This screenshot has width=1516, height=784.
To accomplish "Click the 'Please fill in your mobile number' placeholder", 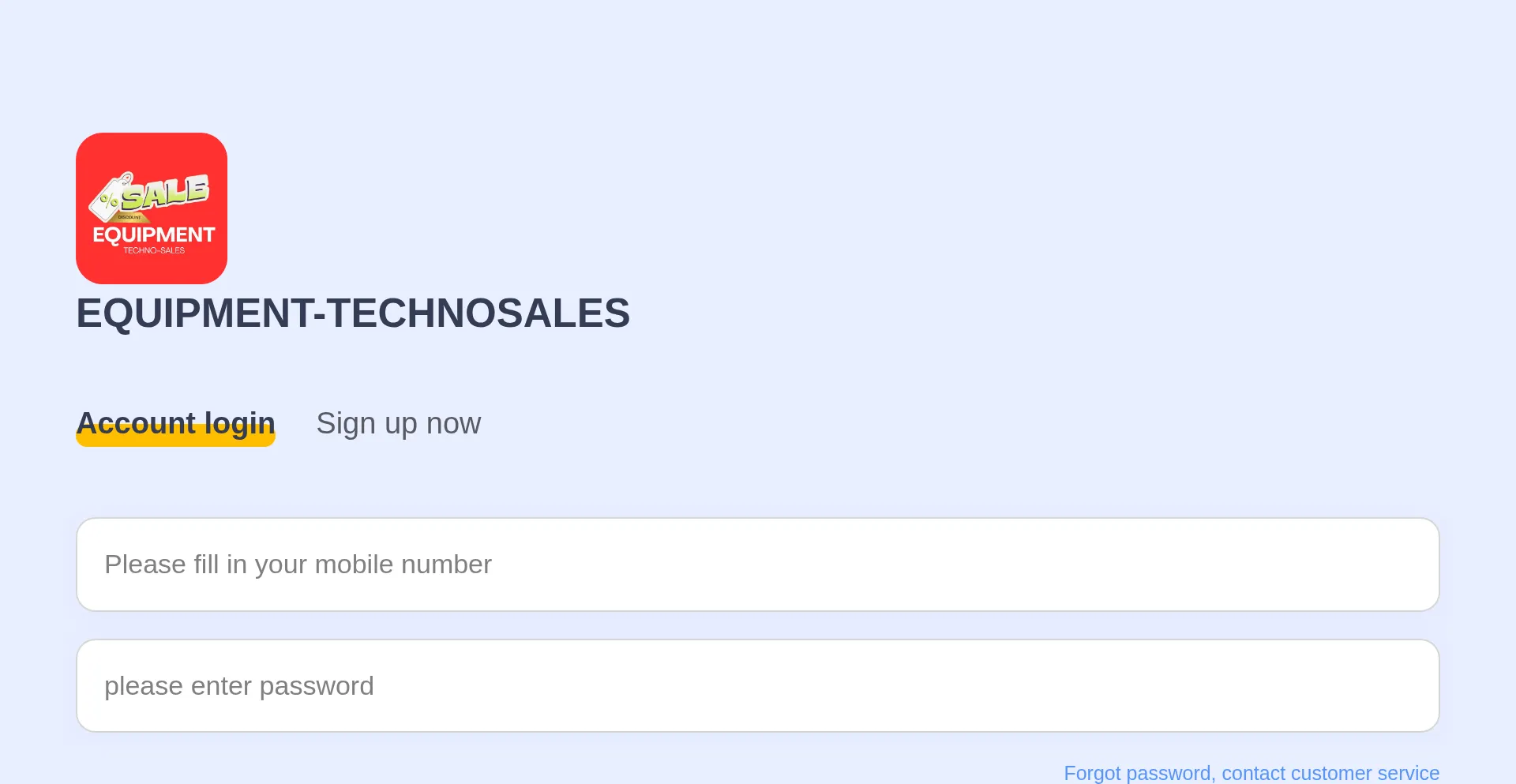I will [298, 565].
